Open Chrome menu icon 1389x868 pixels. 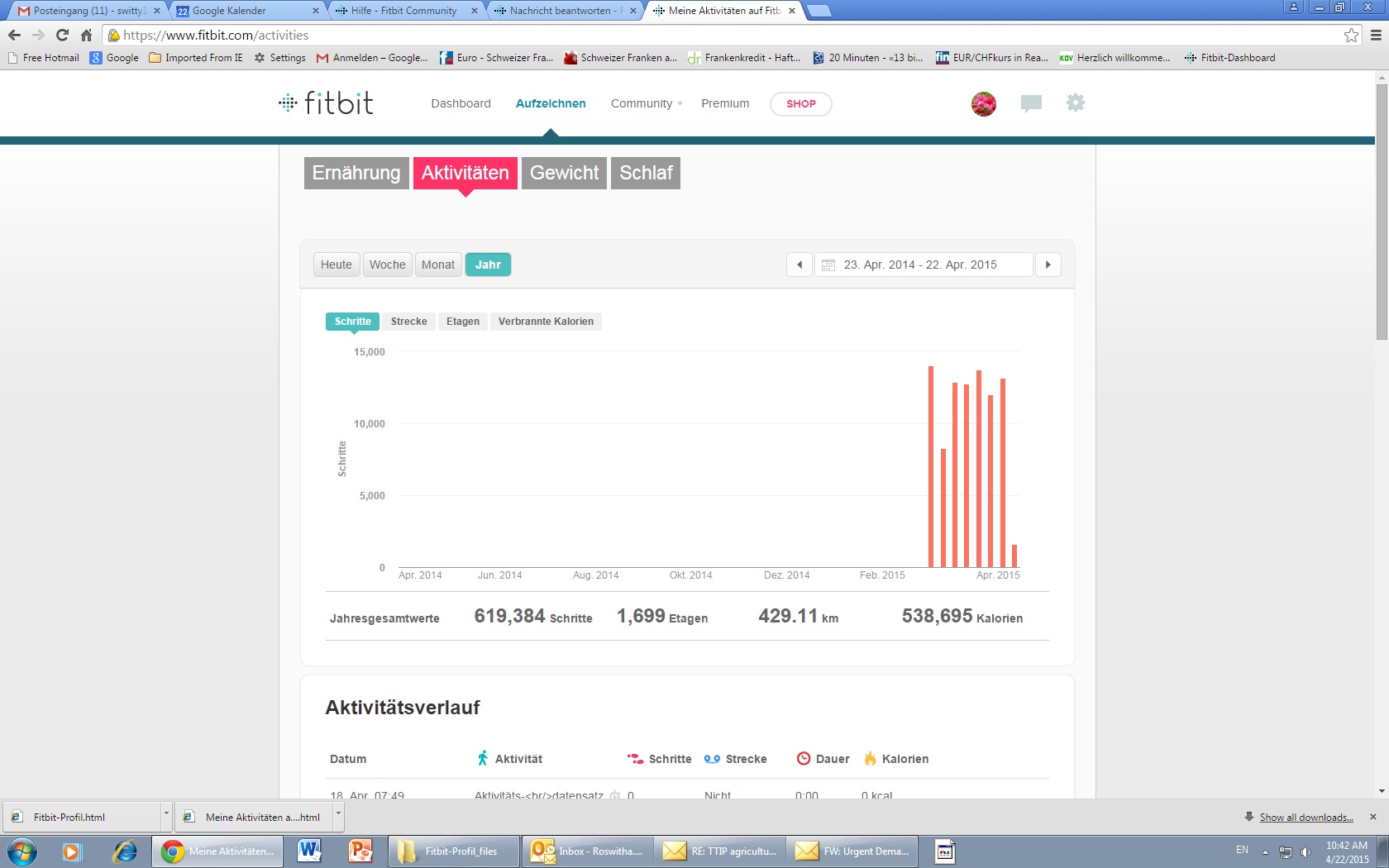point(1376,35)
